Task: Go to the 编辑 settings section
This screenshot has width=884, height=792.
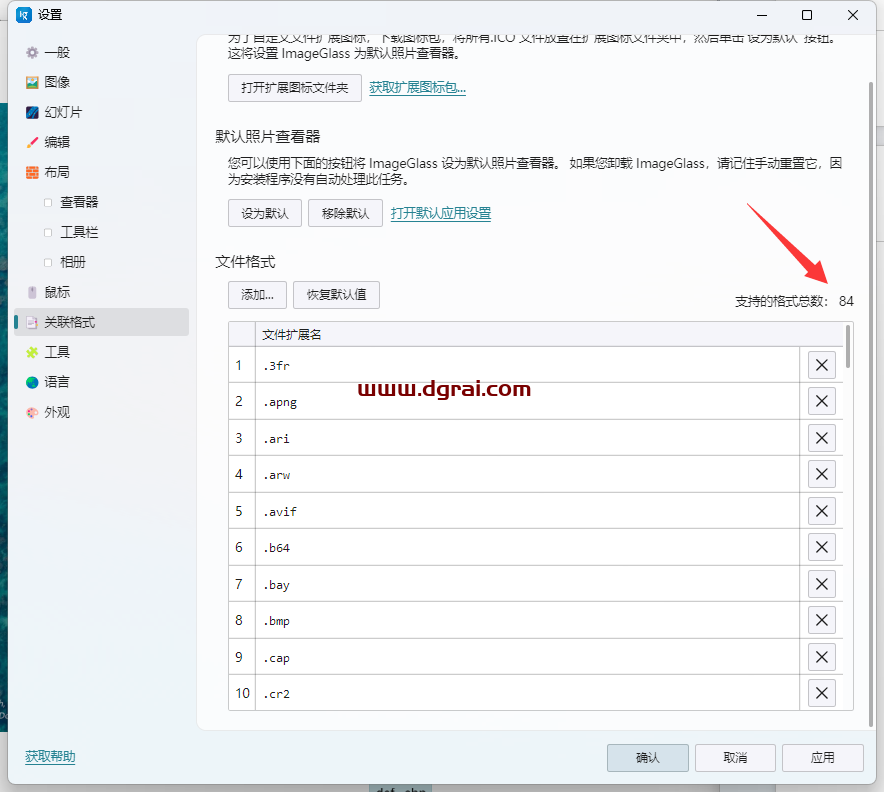Action: coord(101,142)
